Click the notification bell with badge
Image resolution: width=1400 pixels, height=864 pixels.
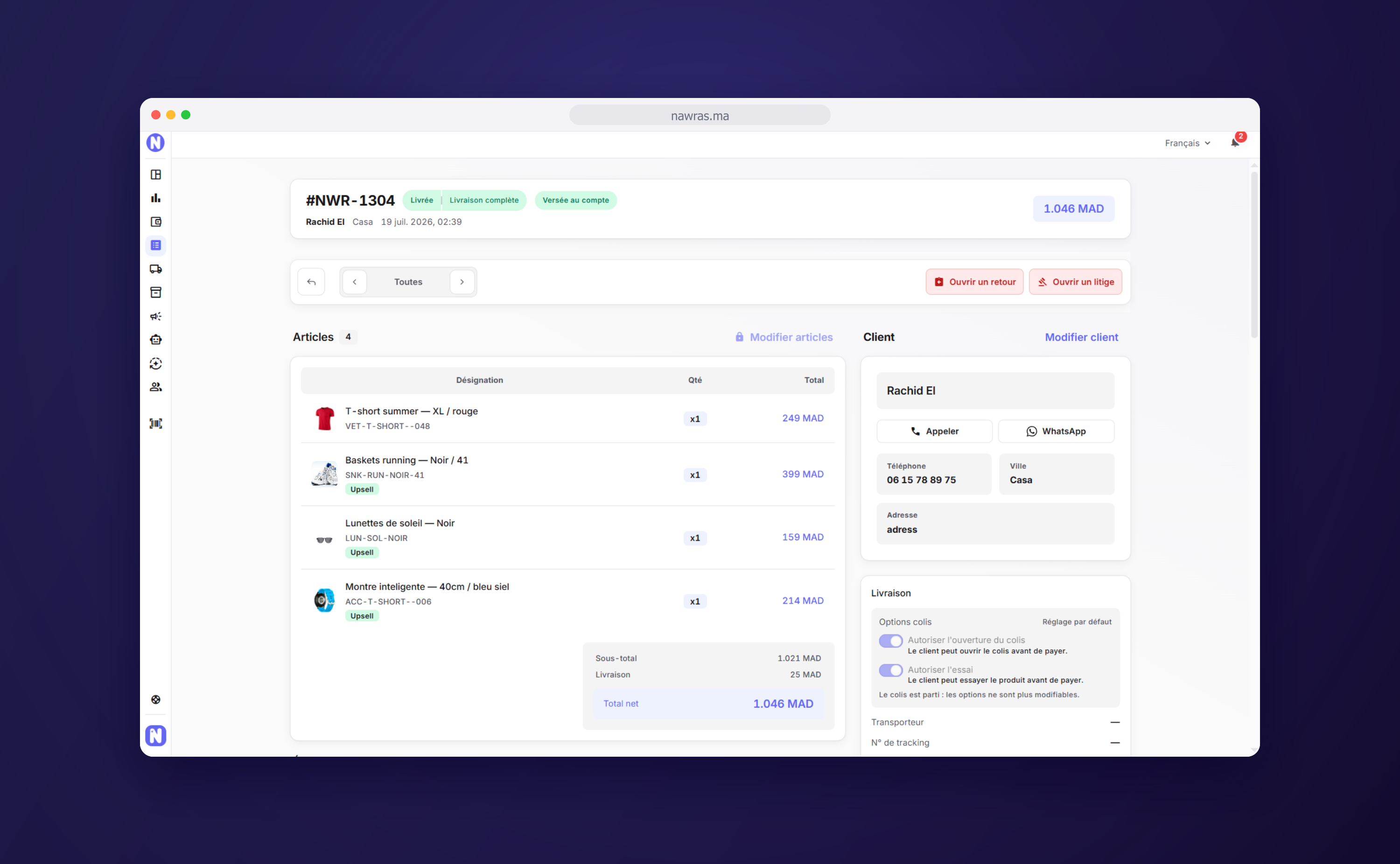[1235, 142]
